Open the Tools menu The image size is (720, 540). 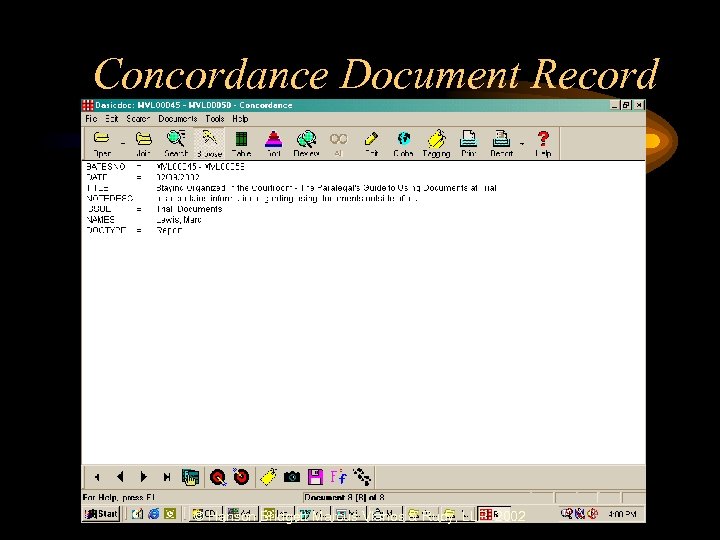point(215,119)
